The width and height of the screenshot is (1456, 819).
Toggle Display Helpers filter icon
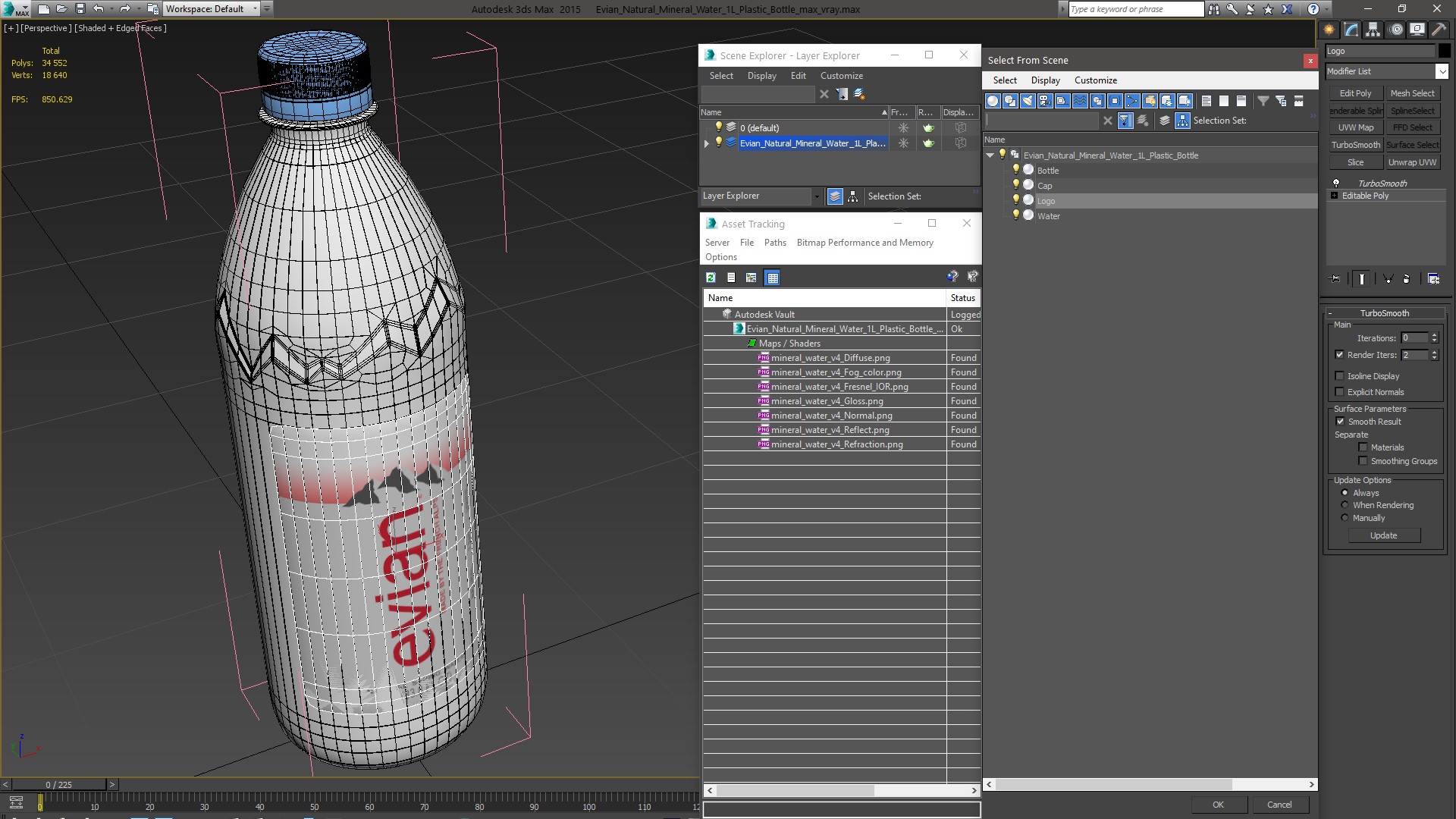1062,101
